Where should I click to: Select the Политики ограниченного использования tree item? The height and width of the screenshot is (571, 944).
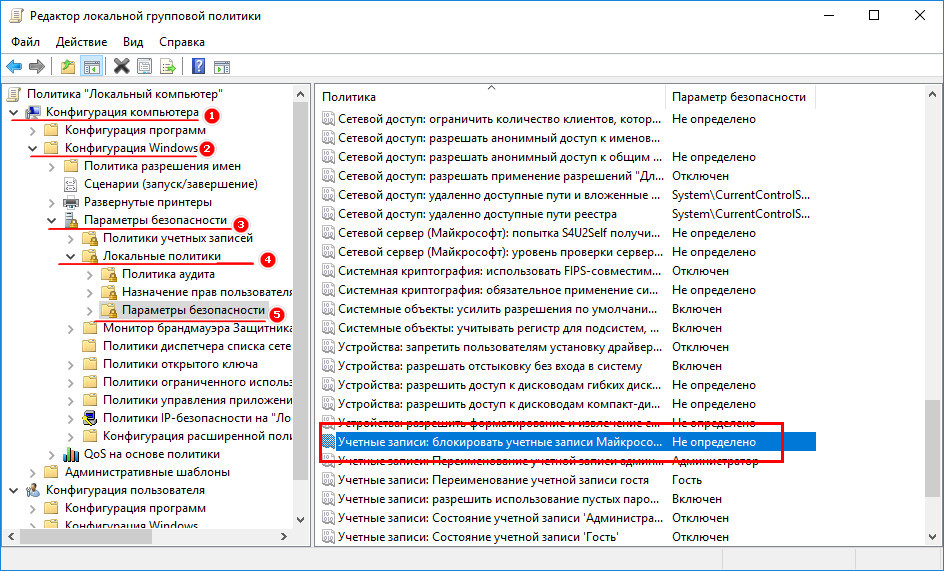(197, 382)
